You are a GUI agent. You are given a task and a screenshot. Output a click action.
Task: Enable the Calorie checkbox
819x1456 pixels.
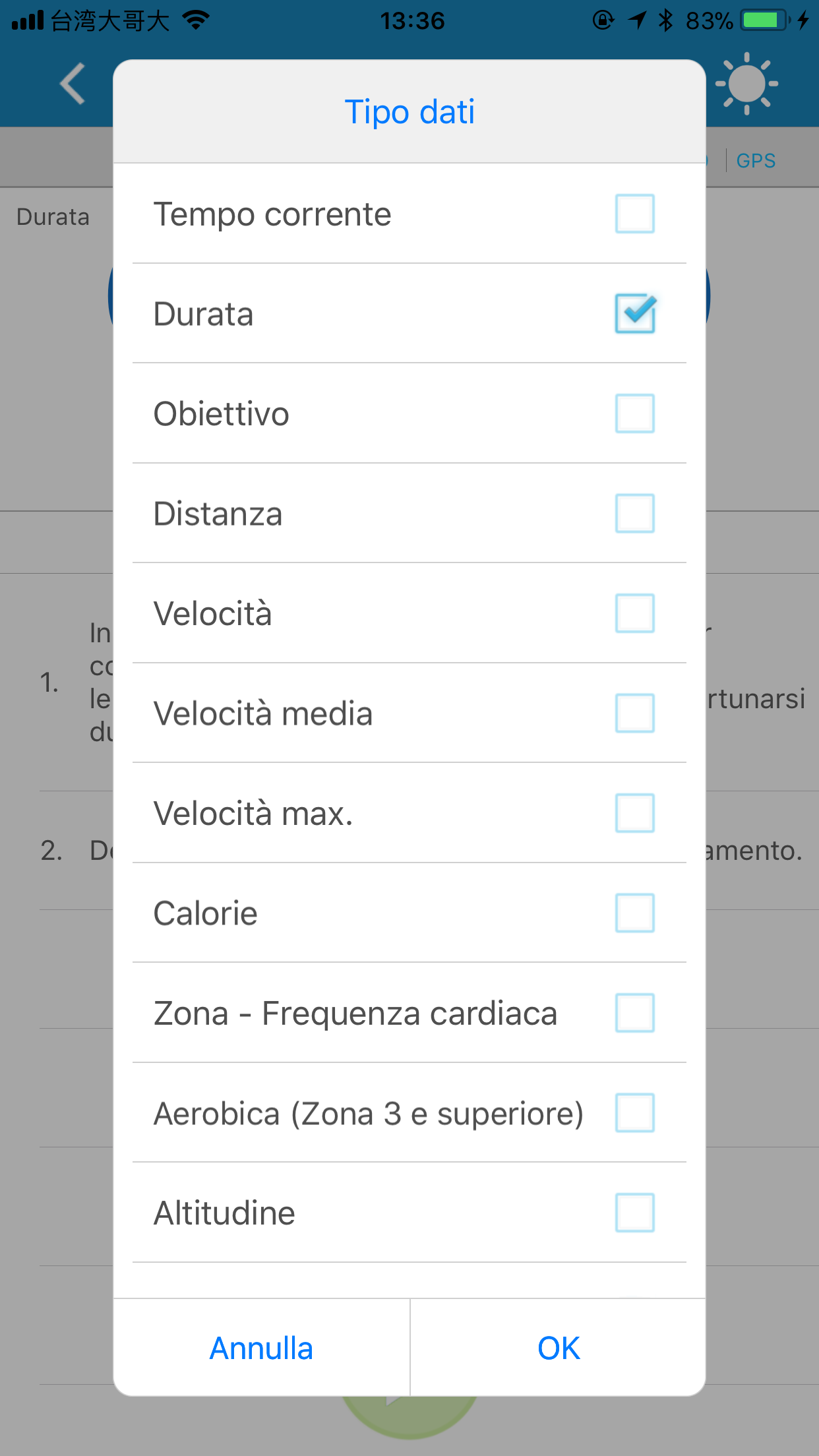point(634,913)
